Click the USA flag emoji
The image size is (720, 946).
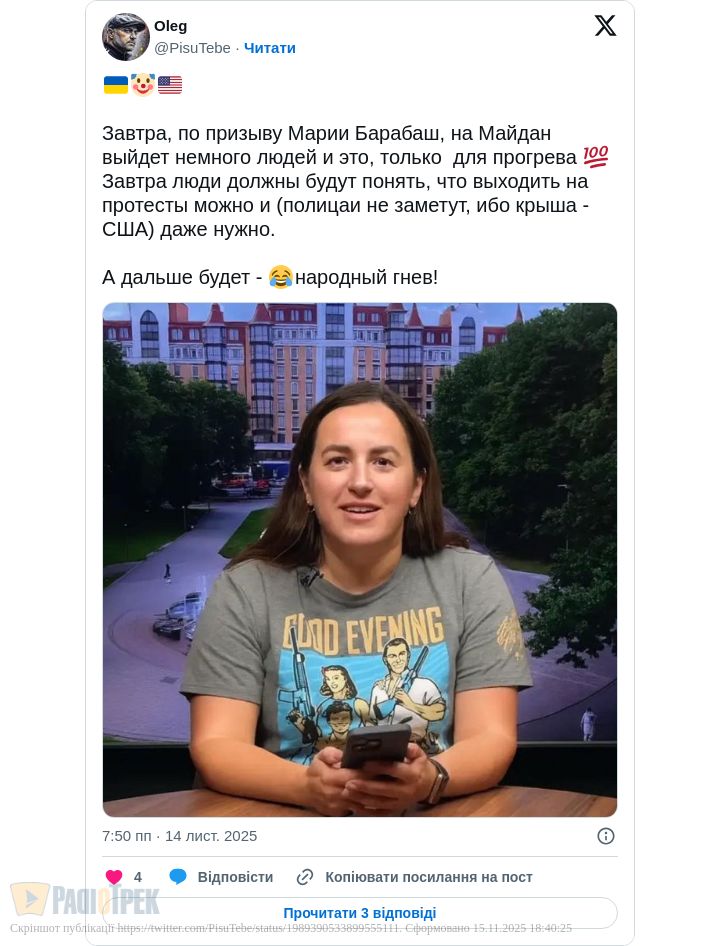pos(170,85)
